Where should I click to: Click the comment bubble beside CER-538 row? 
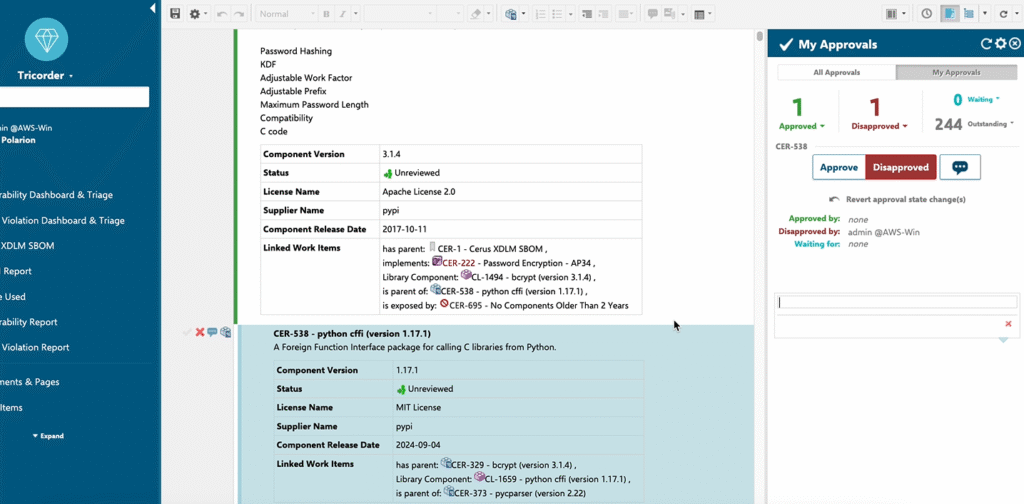[x=213, y=332]
